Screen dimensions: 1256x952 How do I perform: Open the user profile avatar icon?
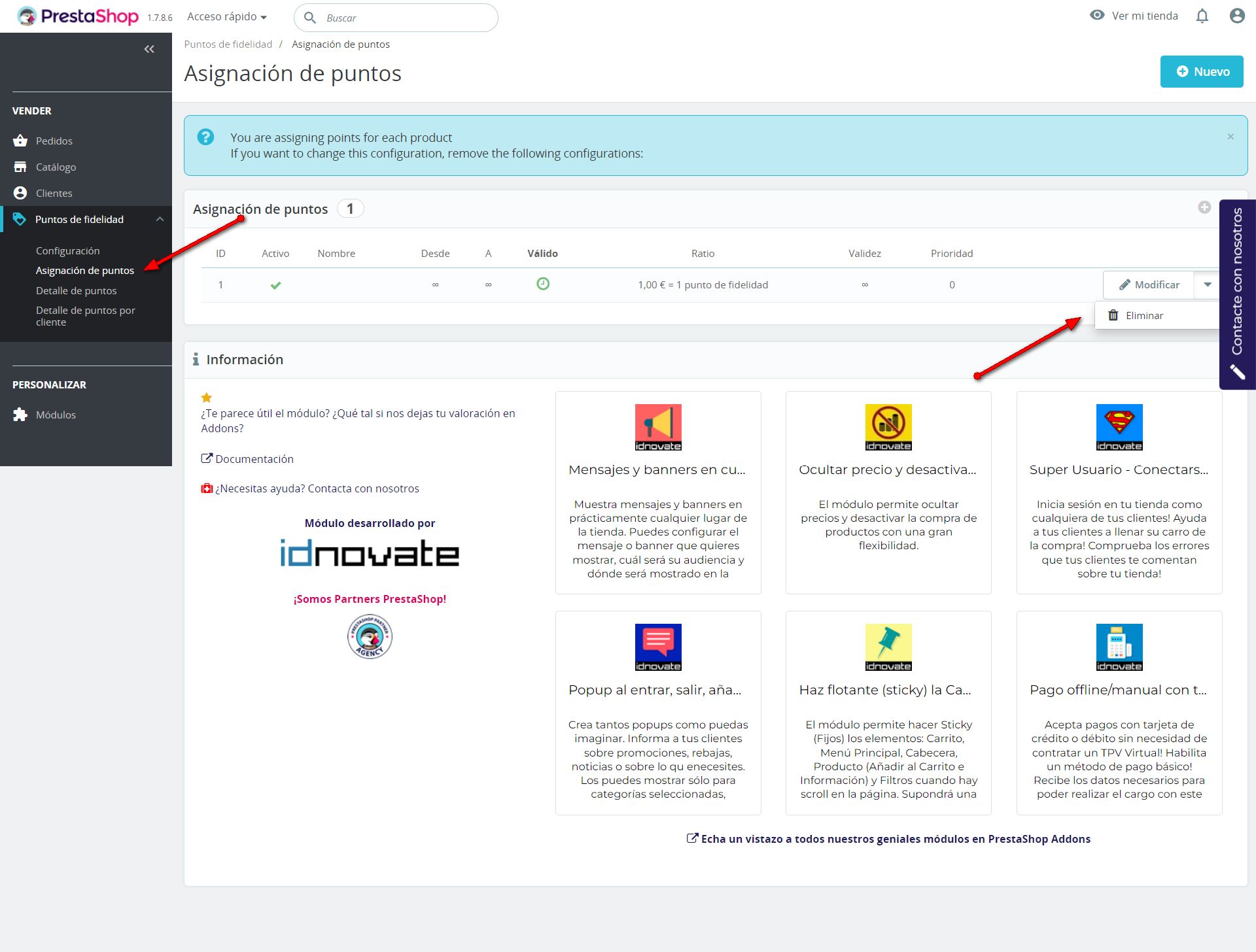1236,16
